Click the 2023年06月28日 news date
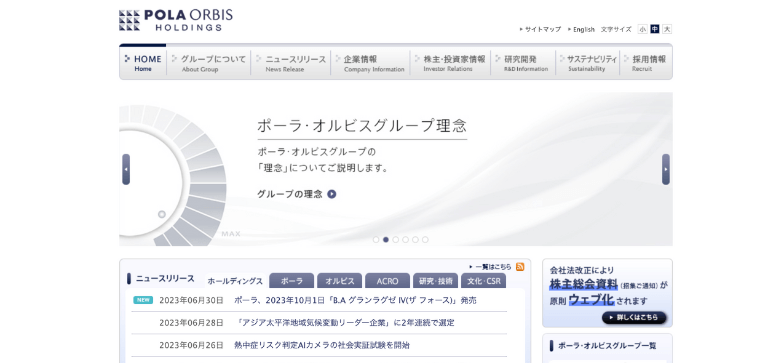768x363 pixels. pyautogui.click(x=191, y=323)
